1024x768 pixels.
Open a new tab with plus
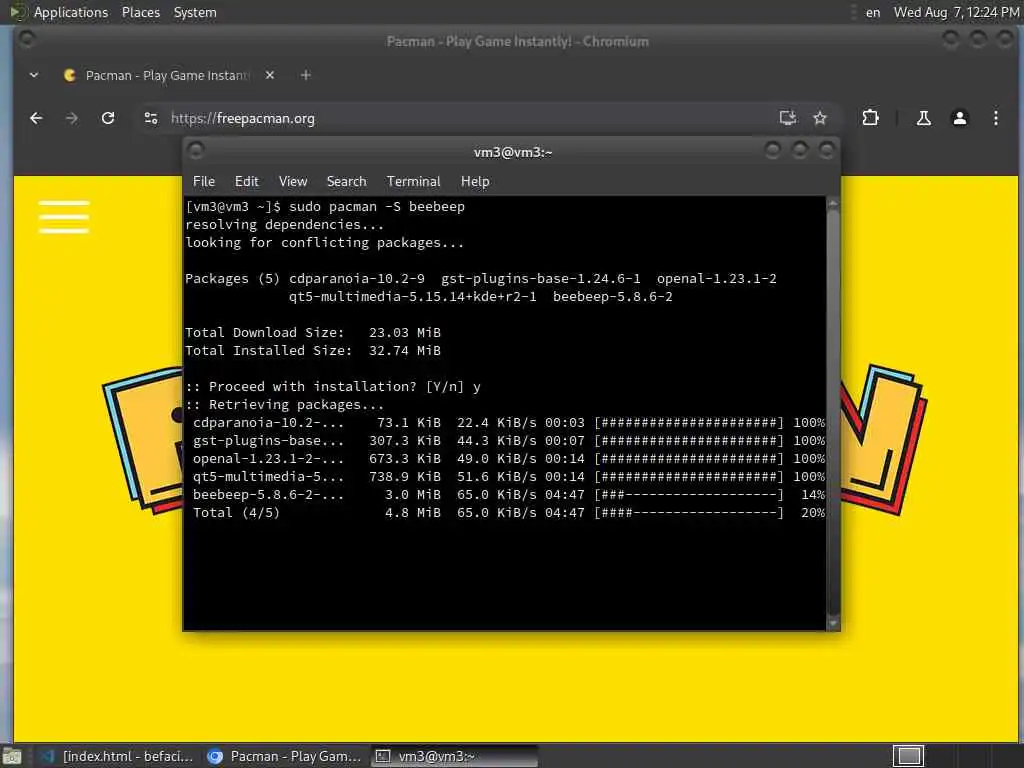(x=306, y=75)
